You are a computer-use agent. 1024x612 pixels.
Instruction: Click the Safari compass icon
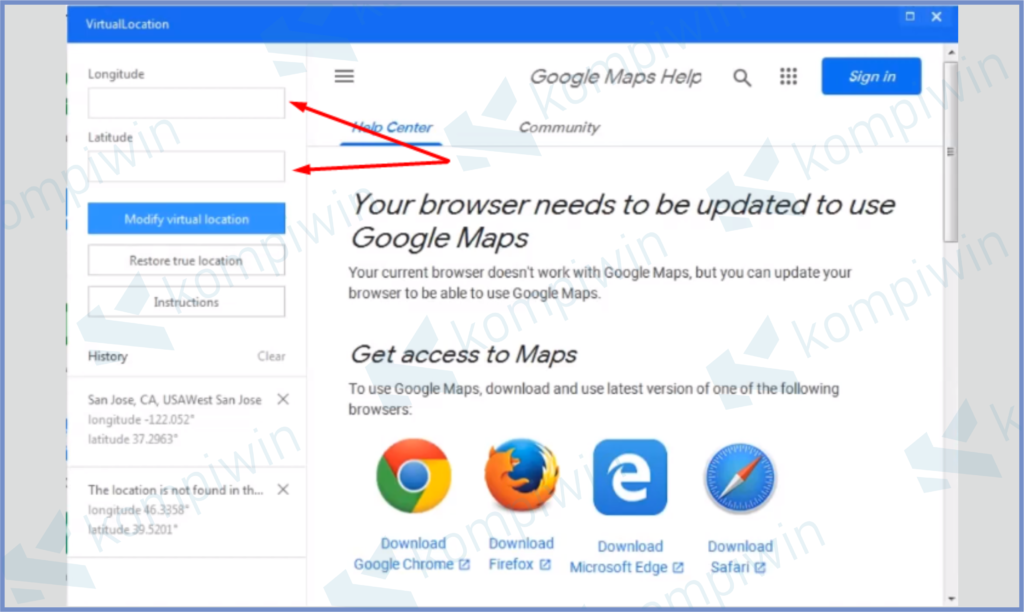point(740,478)
